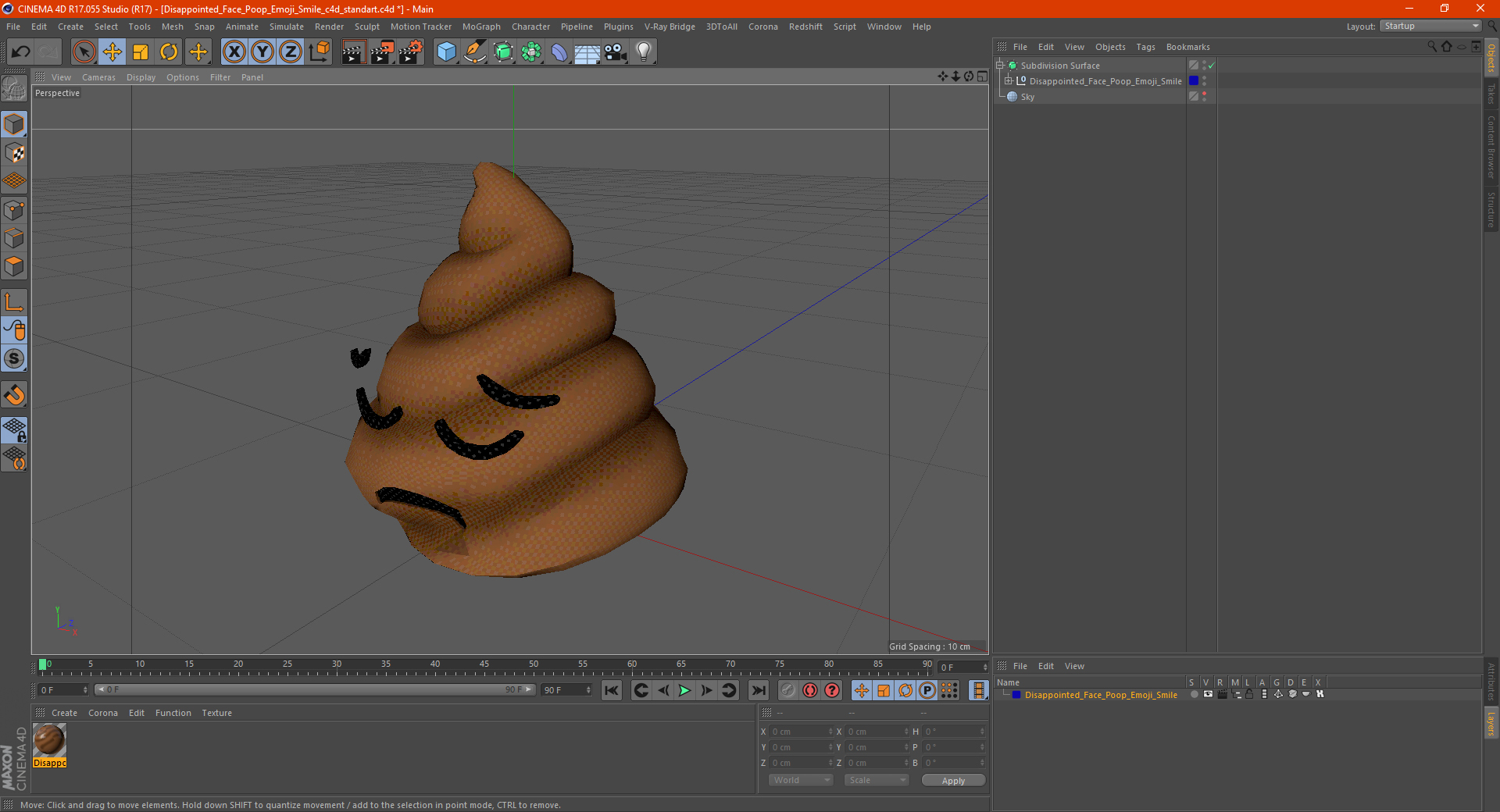Viewport: 1500px width, 812px height.
Task: Select the Live Selection tool
Action: (84, 52)
